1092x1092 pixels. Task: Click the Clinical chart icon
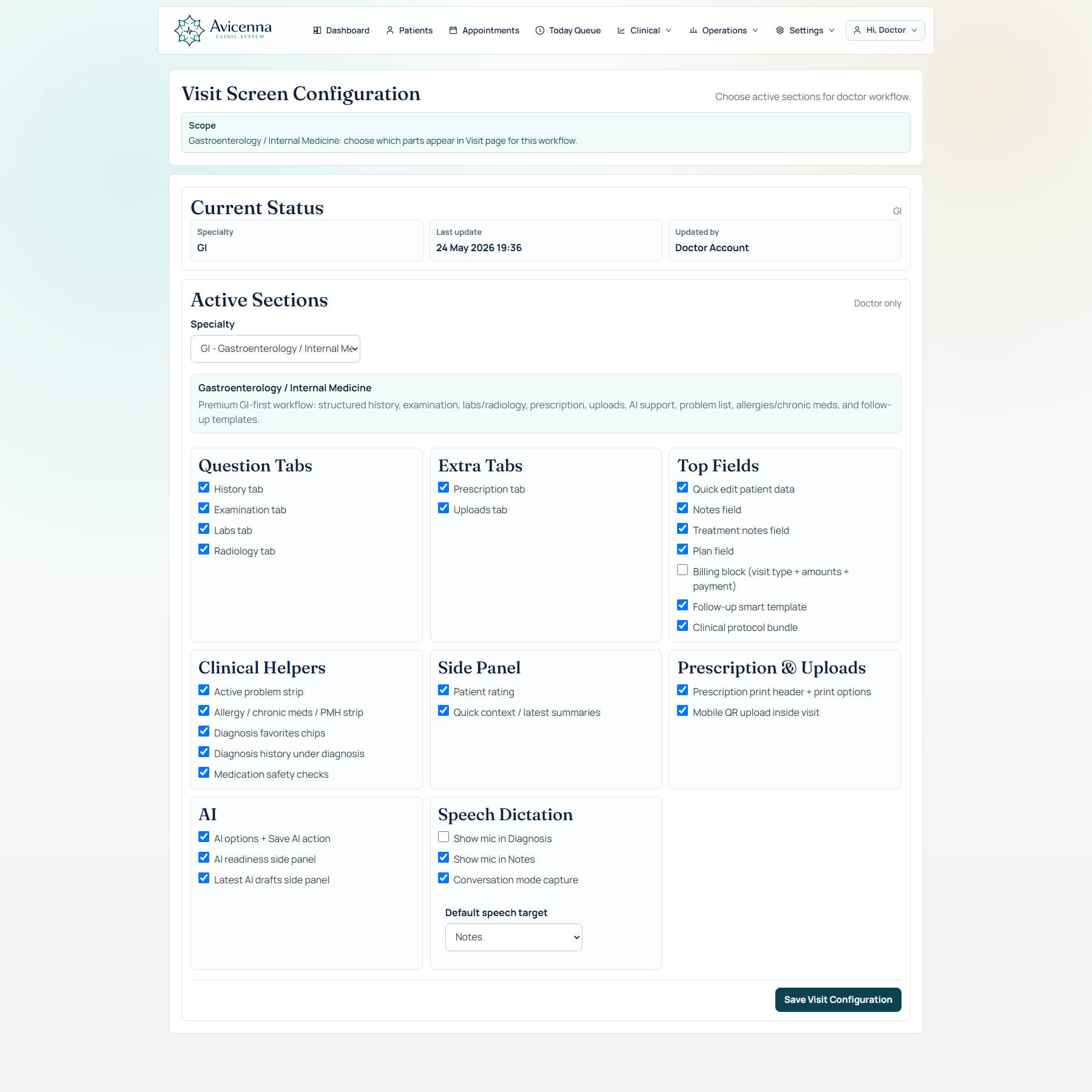point(621,30)
